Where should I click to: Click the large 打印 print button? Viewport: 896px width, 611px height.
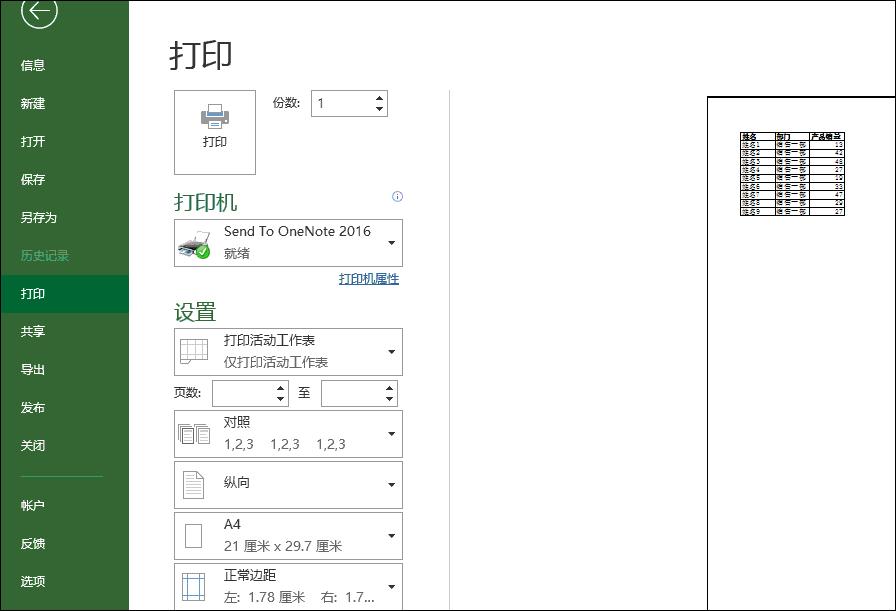tap(213, 132)
